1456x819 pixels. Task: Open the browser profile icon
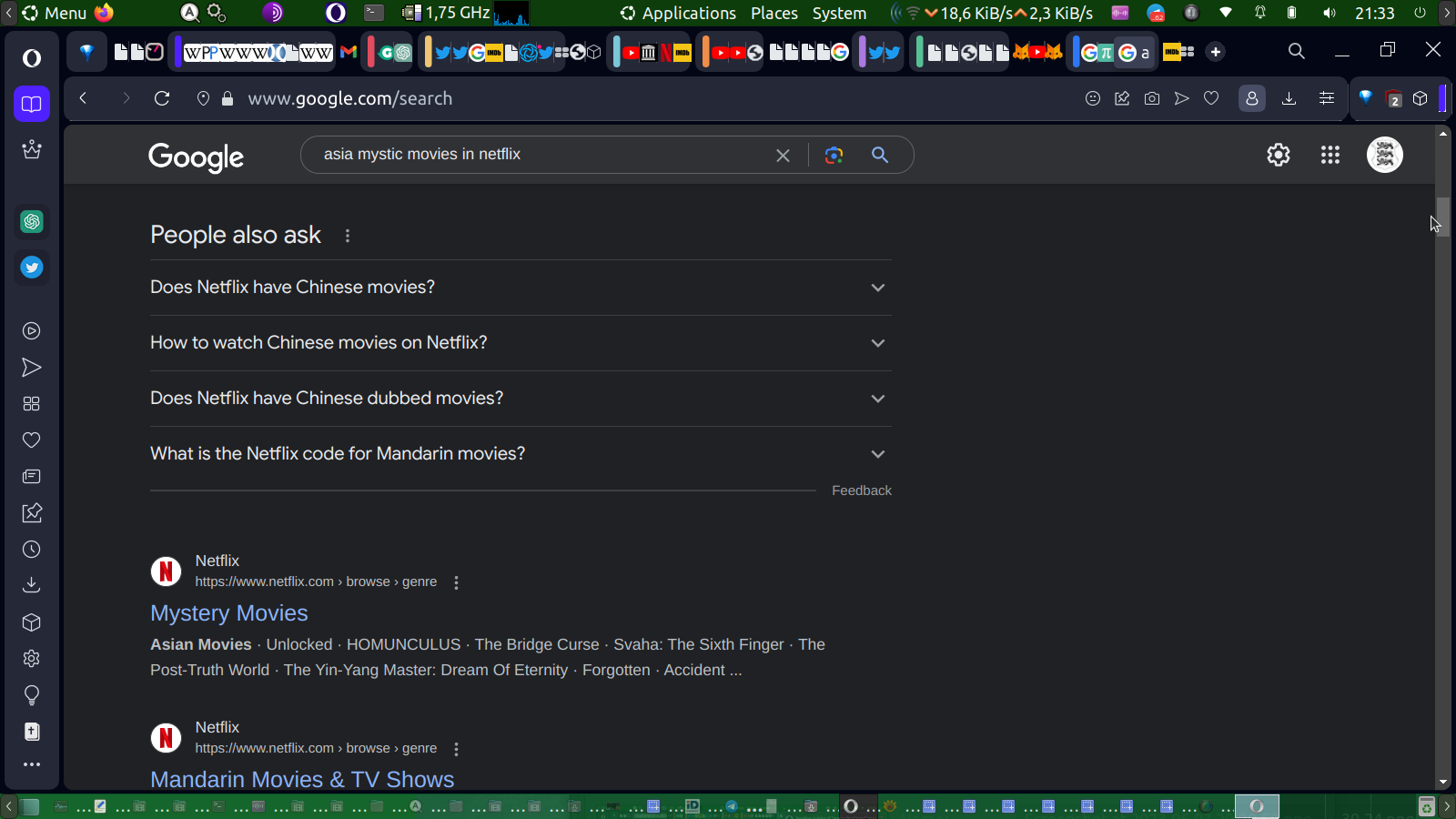pyautogui.click(x=1252, y=98)
